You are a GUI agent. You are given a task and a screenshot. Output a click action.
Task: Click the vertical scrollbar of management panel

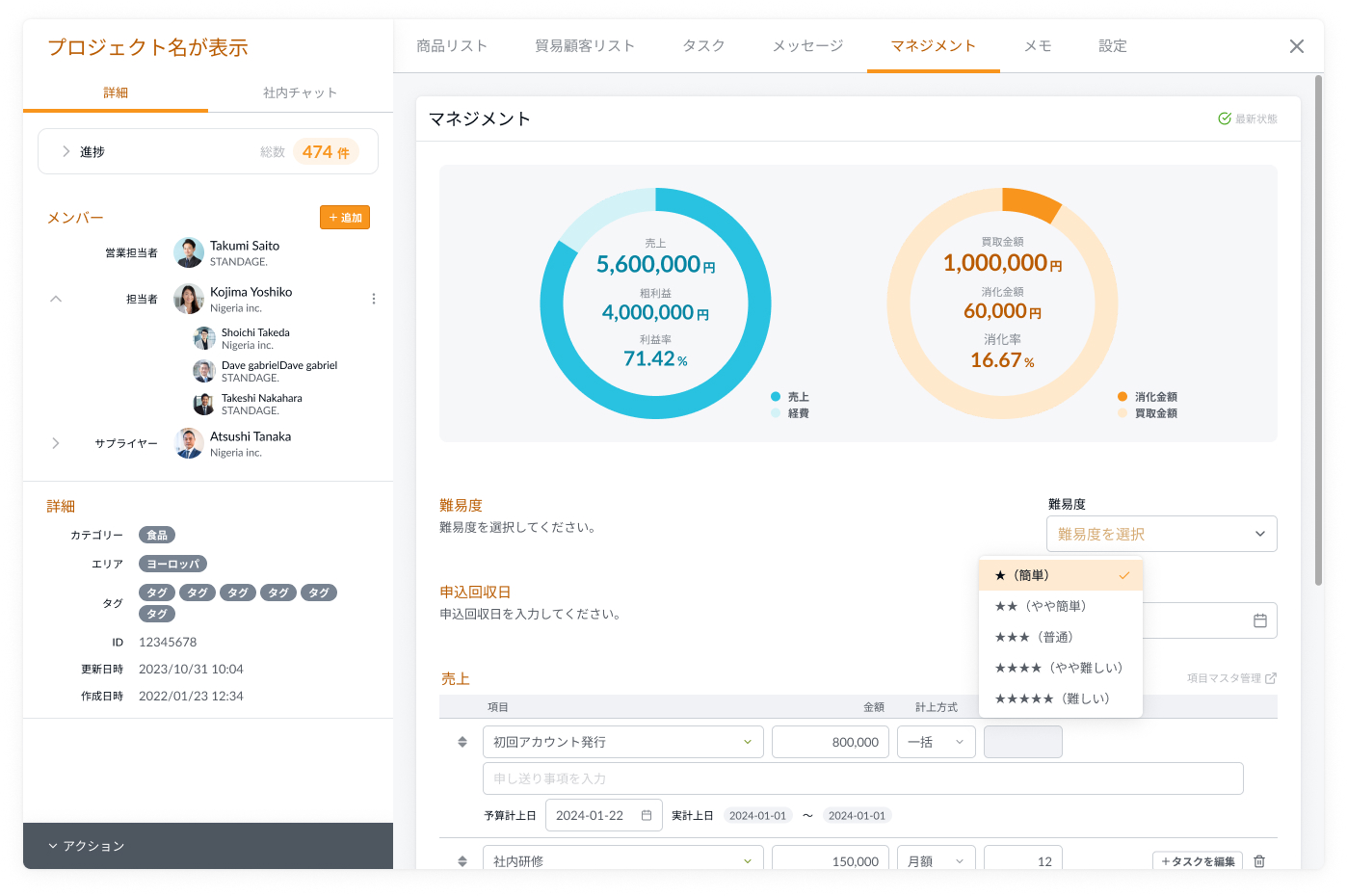[1319, 329]
